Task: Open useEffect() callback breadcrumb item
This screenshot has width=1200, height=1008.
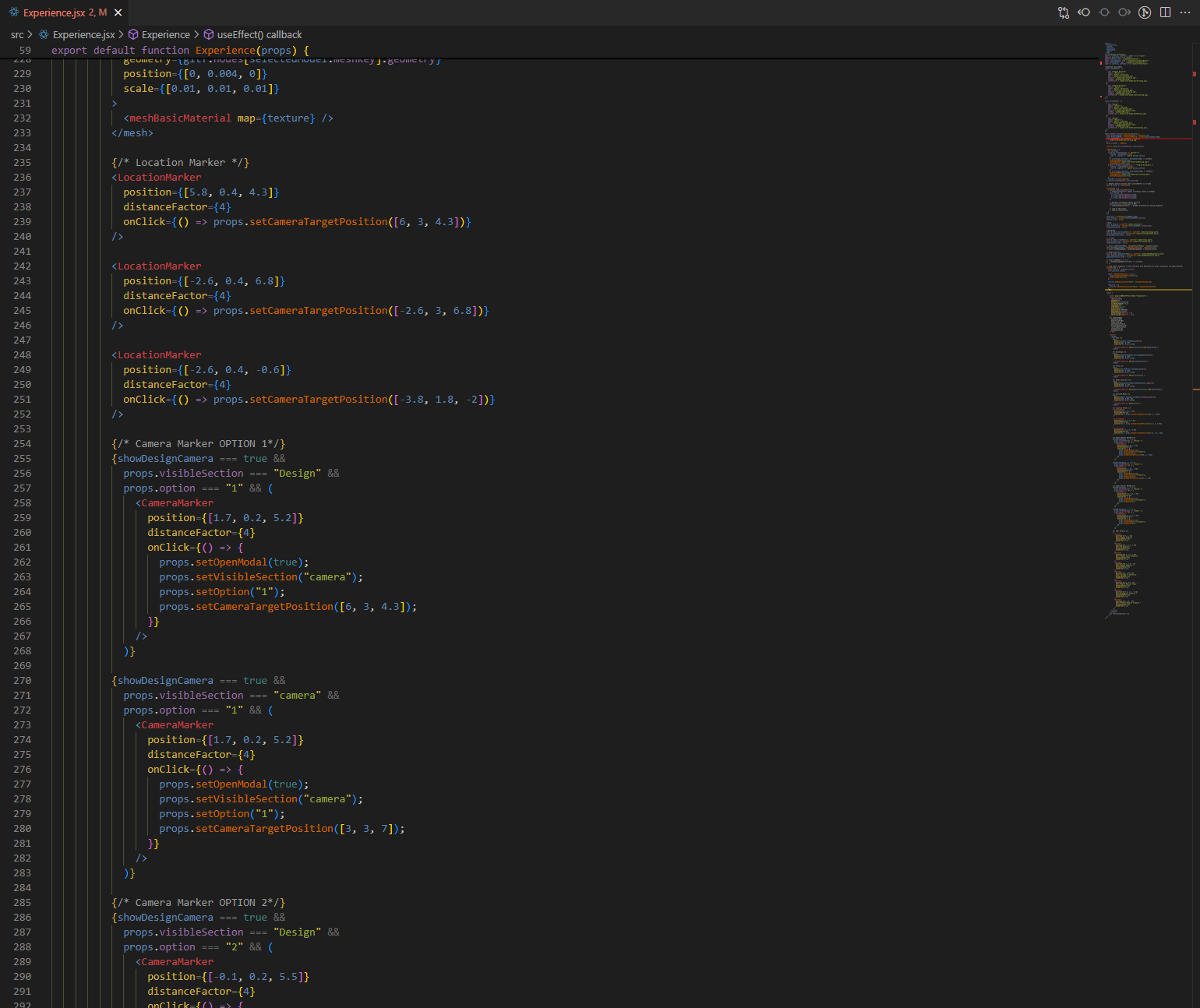Action: (x=259, y=35)
